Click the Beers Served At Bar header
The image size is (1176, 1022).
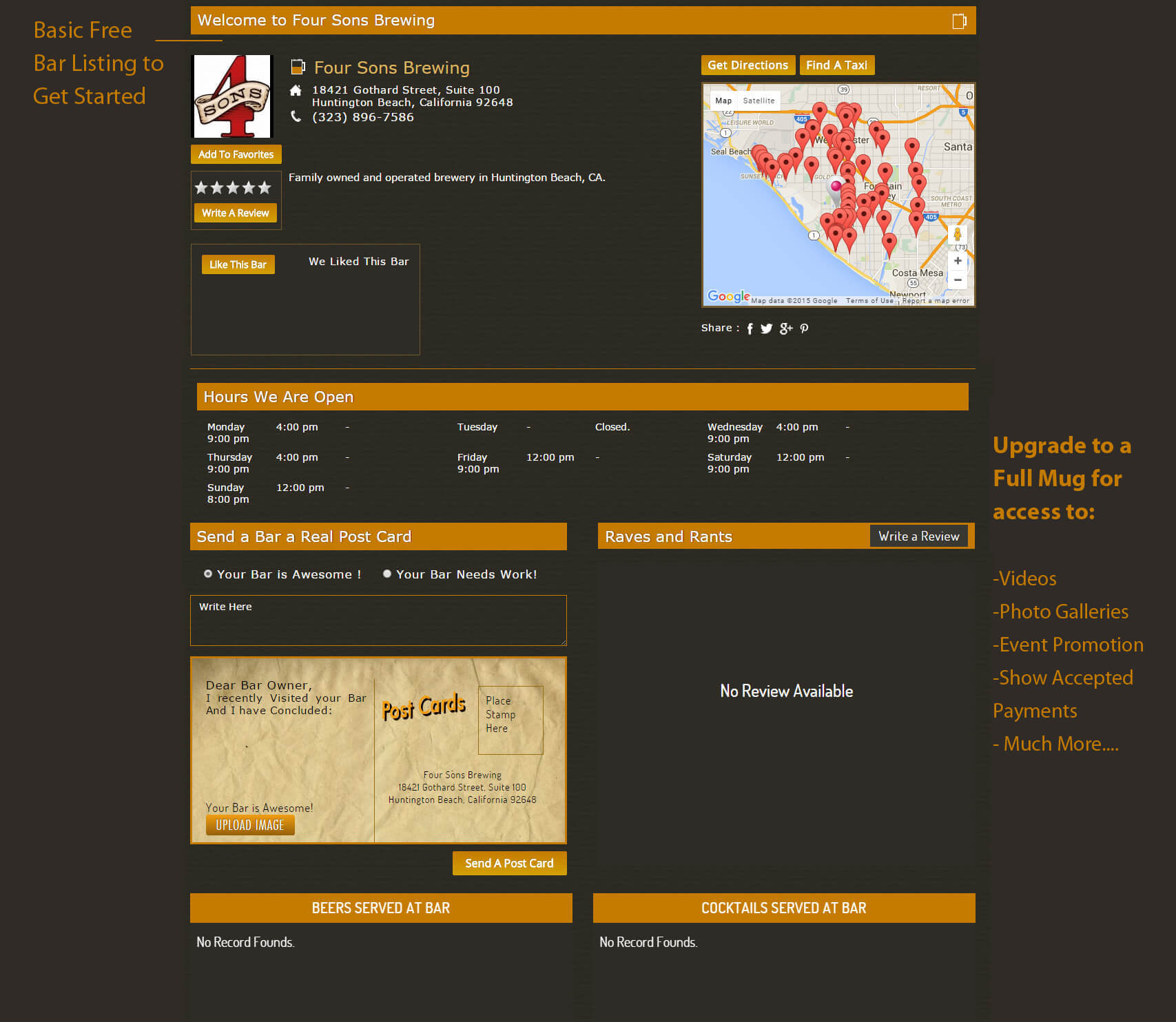pos(381,908)
